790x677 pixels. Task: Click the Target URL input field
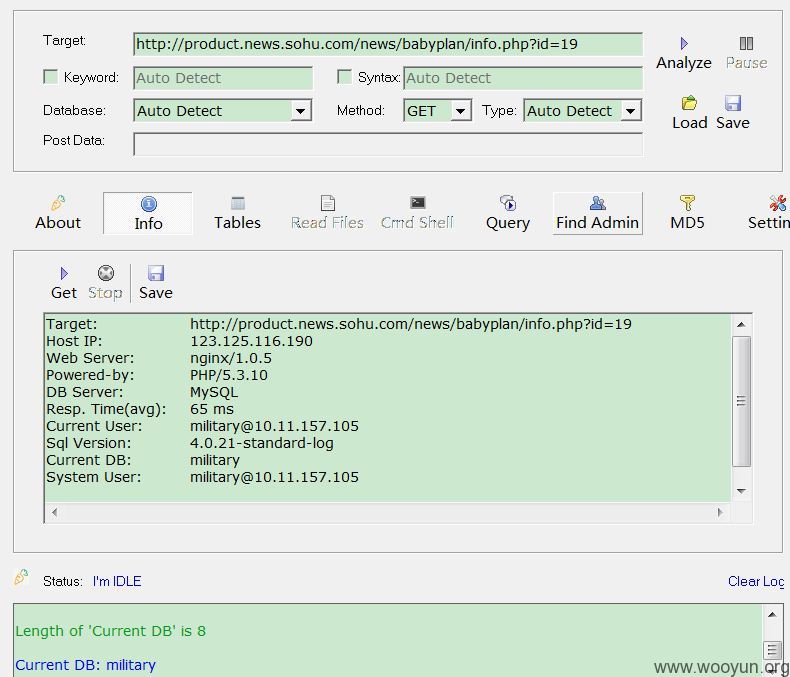tap(388, 44)
